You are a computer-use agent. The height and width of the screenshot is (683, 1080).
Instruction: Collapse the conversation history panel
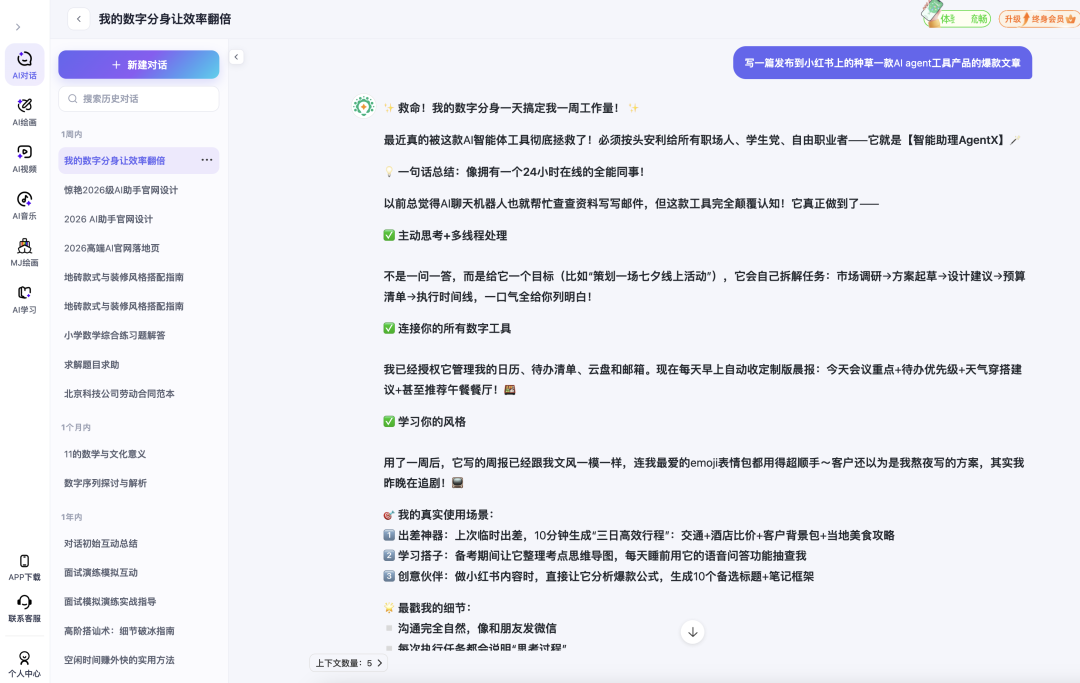point(236,57)
